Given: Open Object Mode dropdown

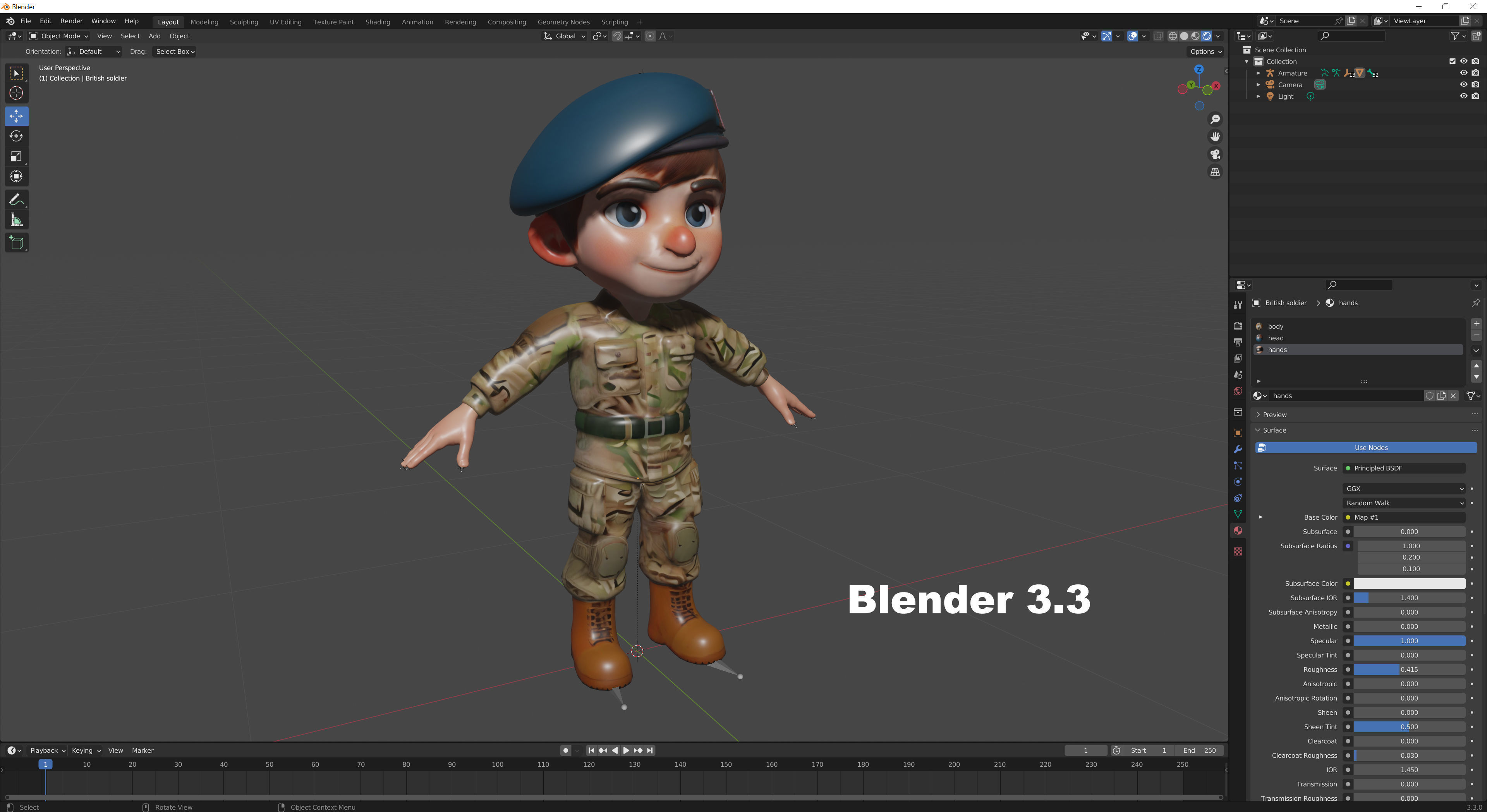Looking at the screenshot, I should (59, 36).
